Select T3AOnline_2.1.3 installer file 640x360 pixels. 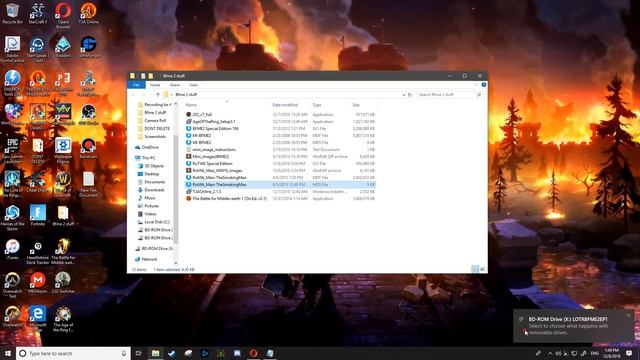pyautogui.click(x=280, y=191)
